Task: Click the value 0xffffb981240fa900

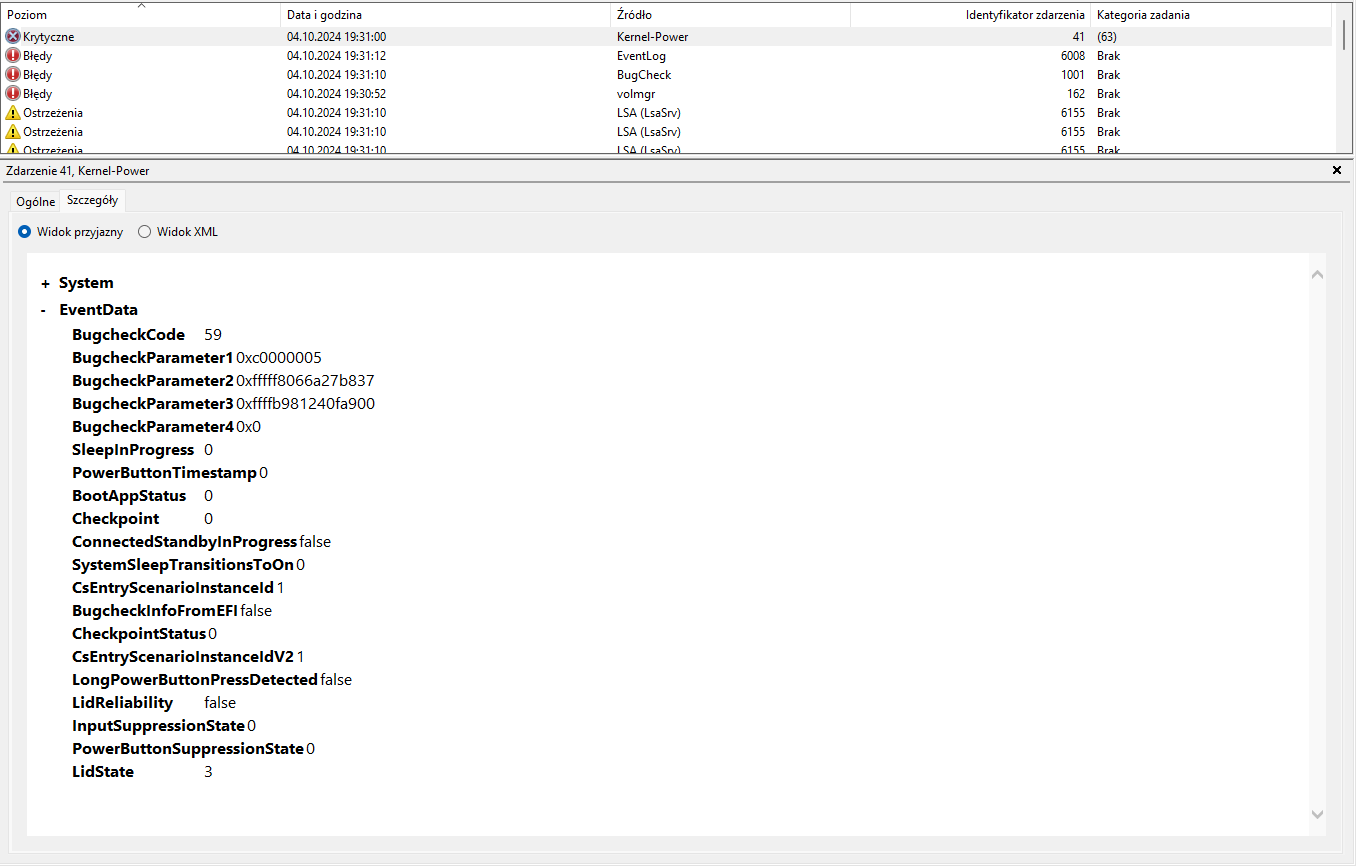Action: pyautogui.click(x=306, y=404)
